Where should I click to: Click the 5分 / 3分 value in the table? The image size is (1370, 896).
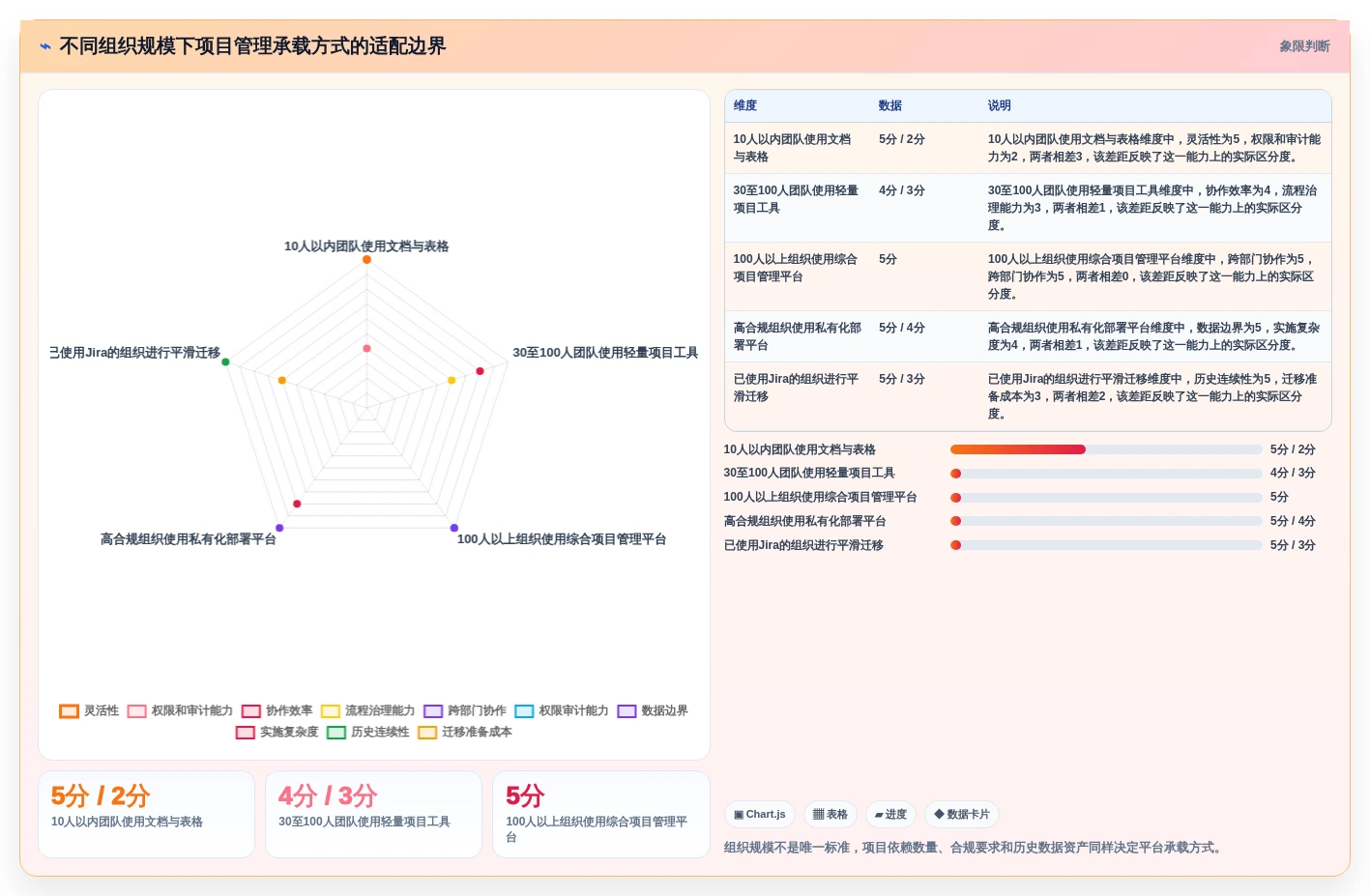[902, 379]
